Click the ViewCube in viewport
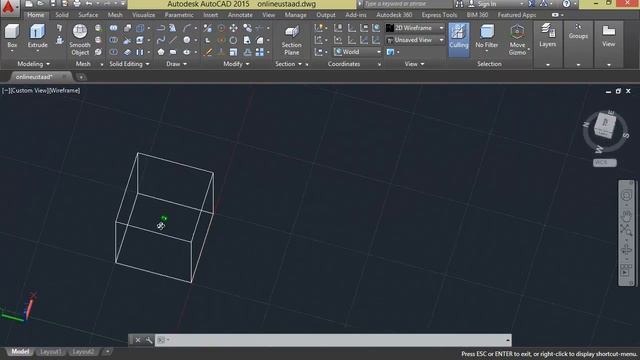The height and width of the screenshot is (360, 640). [x=605, y=125]
